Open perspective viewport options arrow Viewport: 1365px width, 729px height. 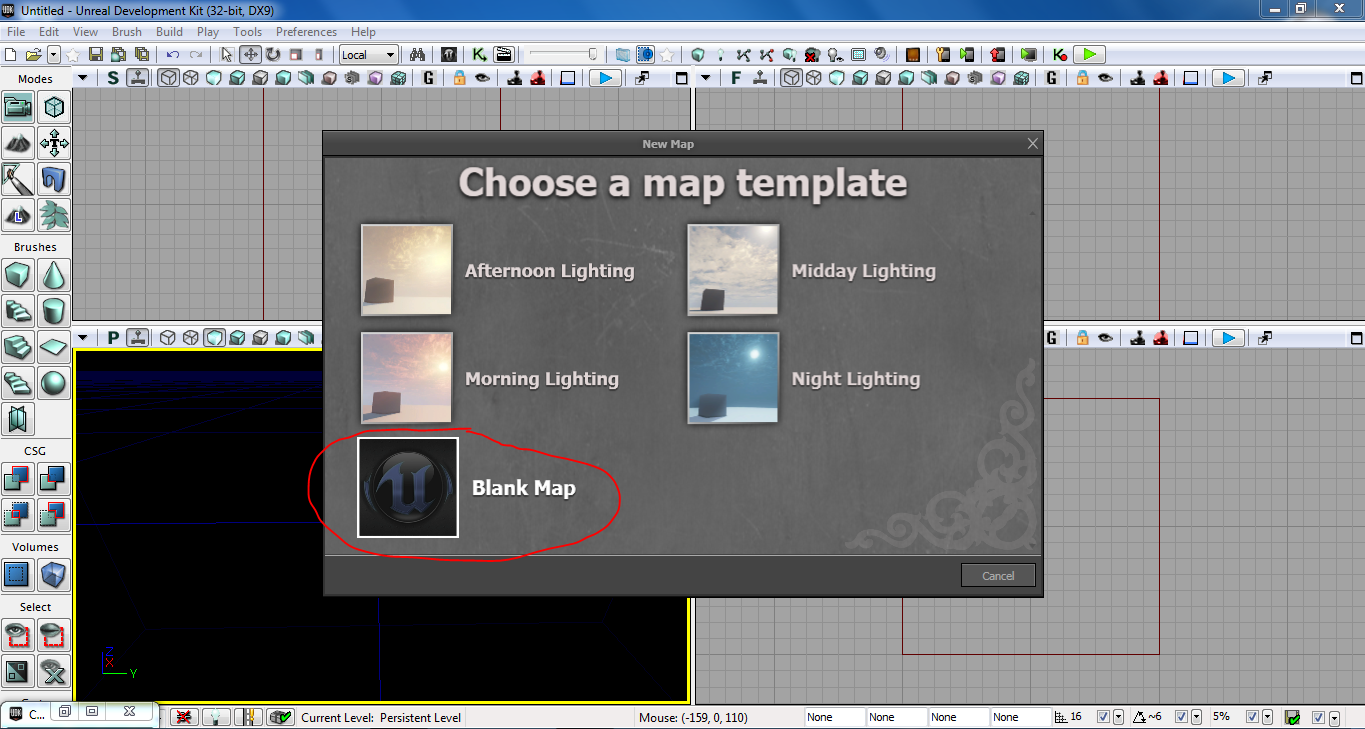coord(82,337)
